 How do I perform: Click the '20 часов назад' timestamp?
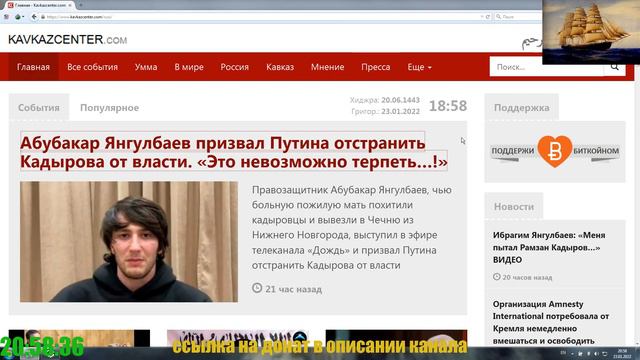(527, 277)
